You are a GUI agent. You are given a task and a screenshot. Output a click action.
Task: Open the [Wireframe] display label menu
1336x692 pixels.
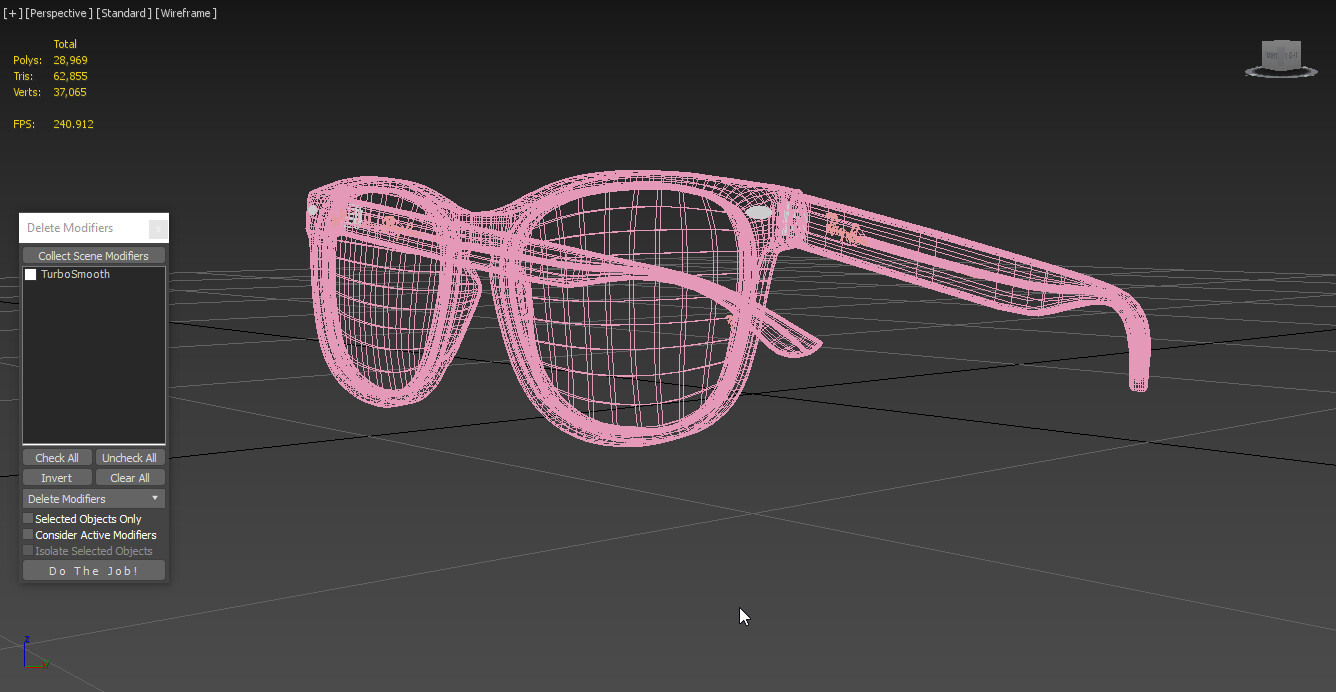pyautogui.click(x=187, y=13)
